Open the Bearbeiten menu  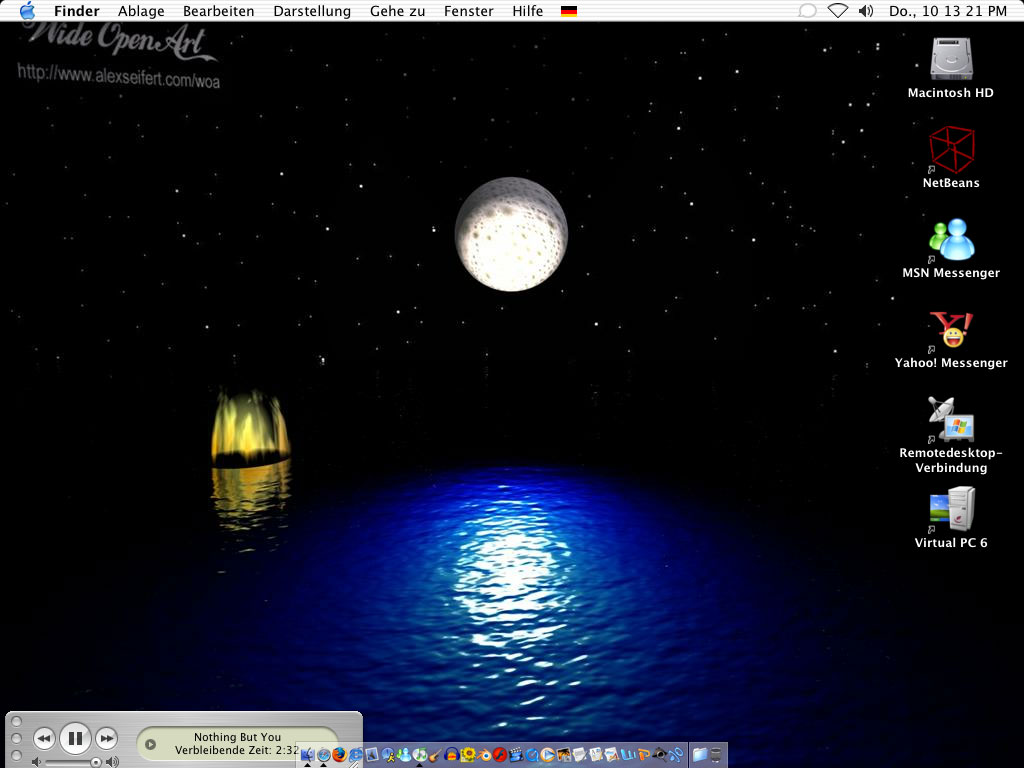(219, 11)
